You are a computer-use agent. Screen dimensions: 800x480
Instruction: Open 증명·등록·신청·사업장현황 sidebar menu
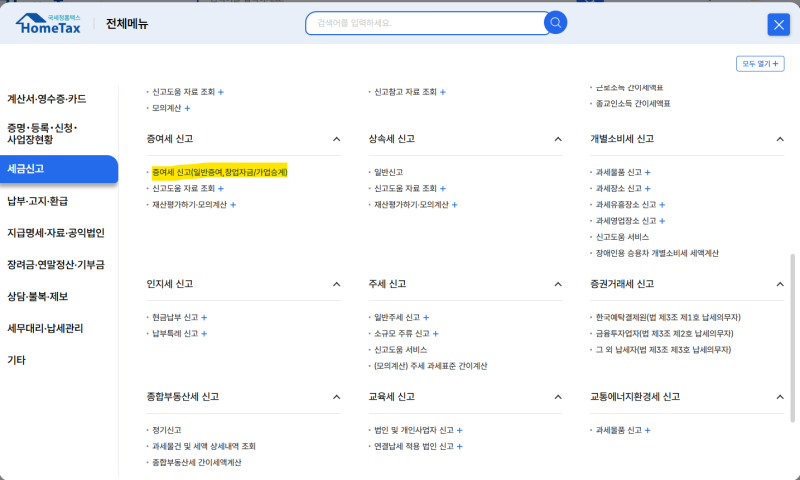tap(42, 134)
